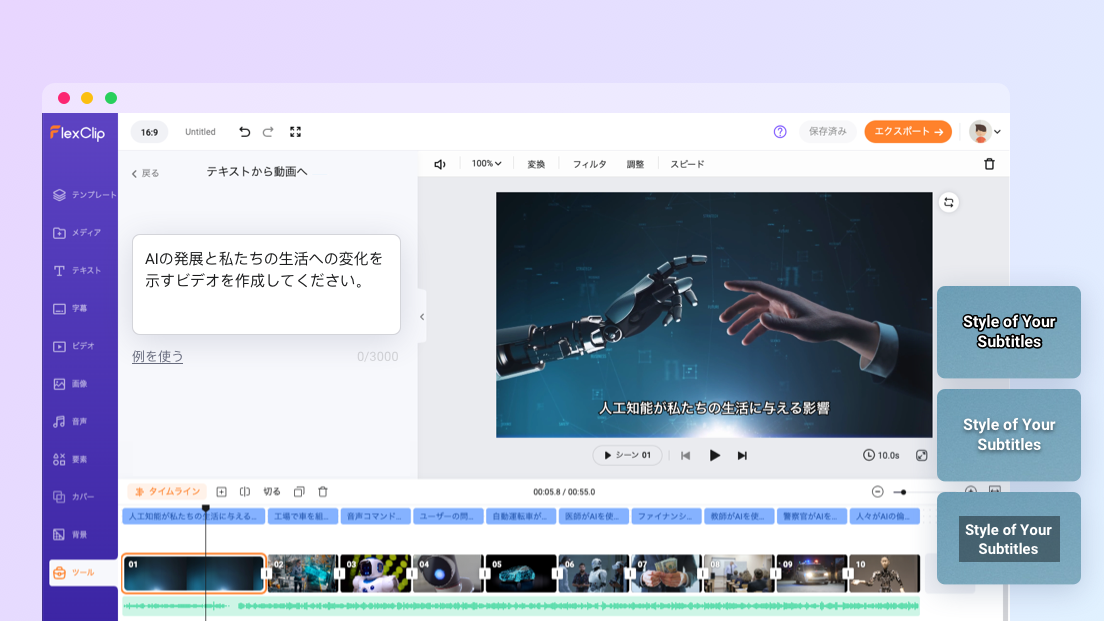The width and height of the screenshot is (1104, 621).
Task: Collapse the left panel with the chevron handle
Action: (x=422, y=317)
